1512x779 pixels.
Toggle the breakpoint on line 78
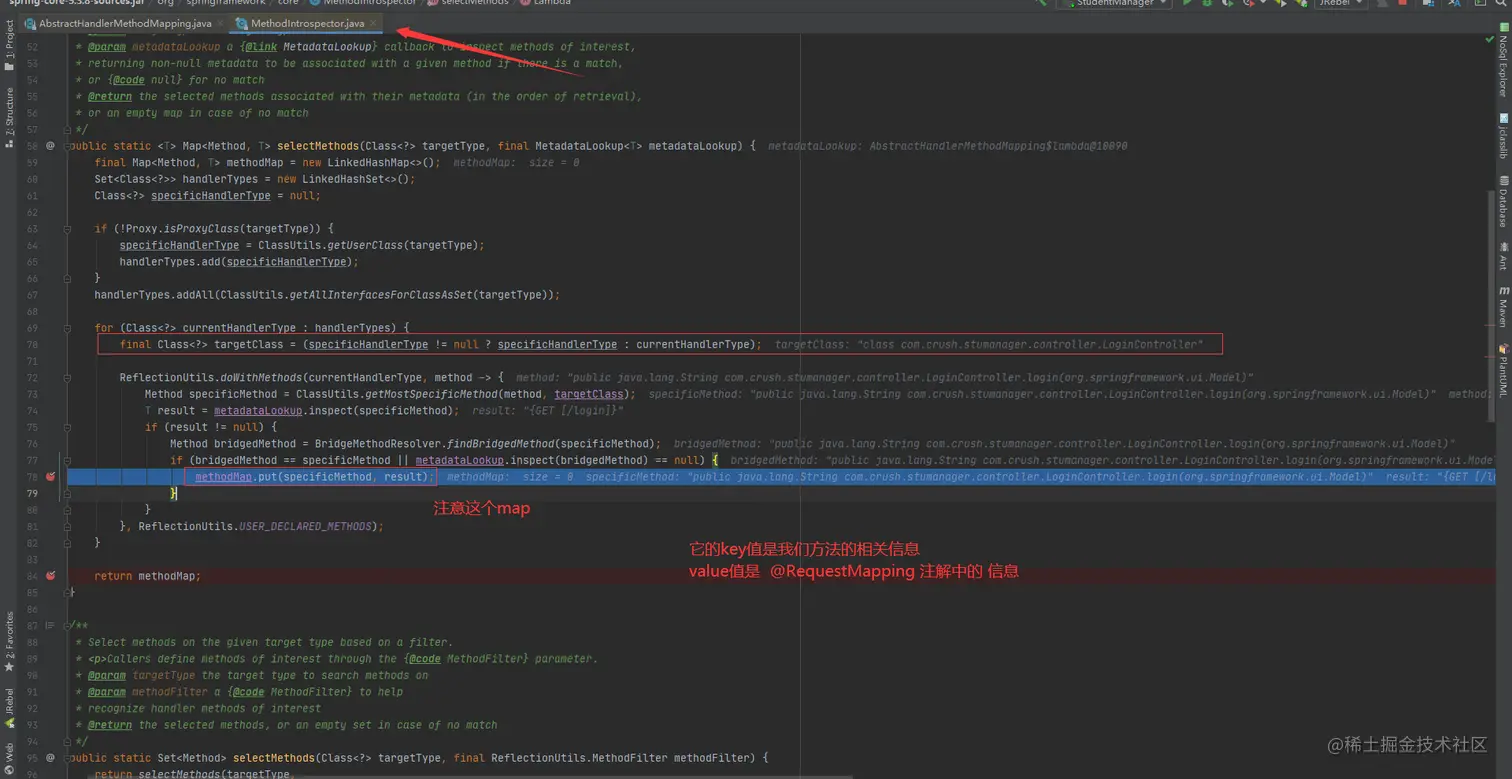50,477
